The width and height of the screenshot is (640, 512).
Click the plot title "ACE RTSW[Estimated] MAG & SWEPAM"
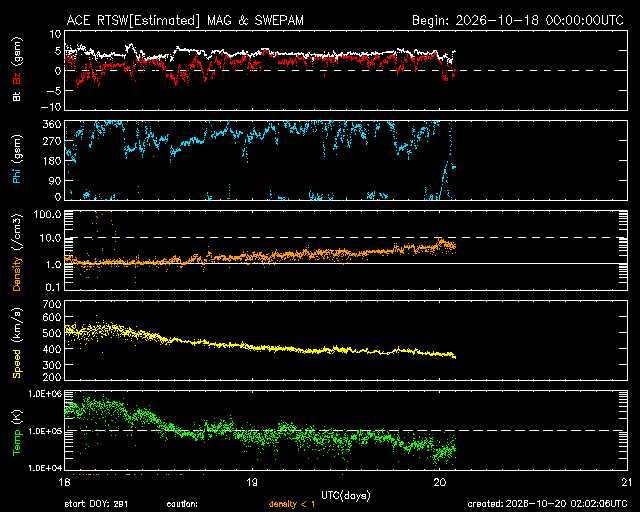[x=185, y=20]
